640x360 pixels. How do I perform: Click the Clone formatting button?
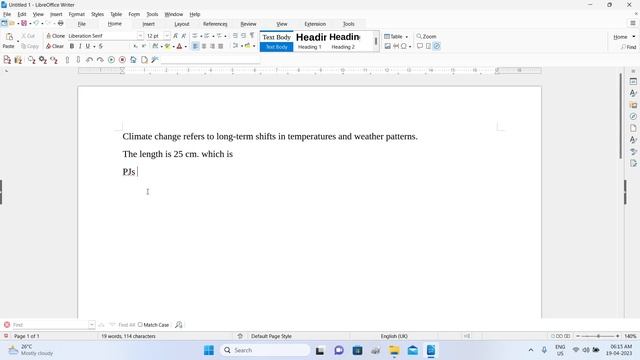(55, 36)
